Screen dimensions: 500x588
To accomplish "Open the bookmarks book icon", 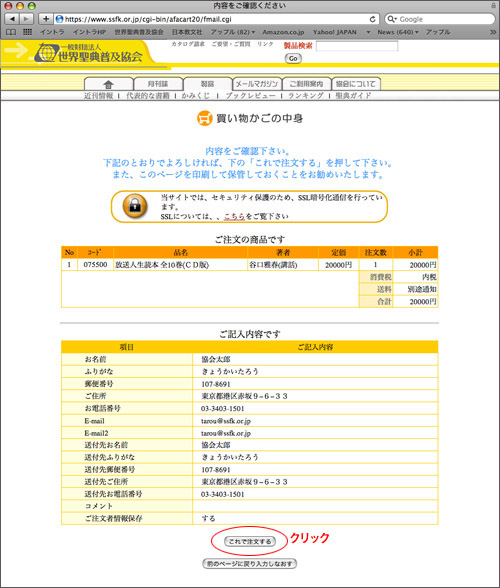I will [x=11, y=32].
